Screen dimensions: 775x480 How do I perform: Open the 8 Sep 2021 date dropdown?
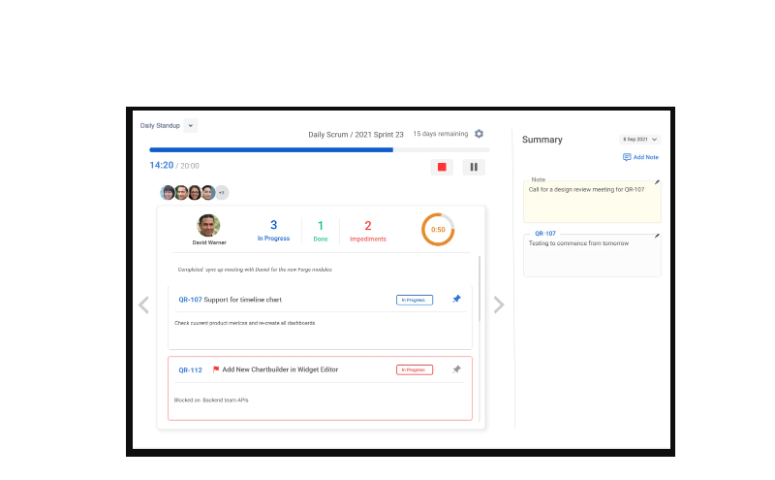point(640,140)
